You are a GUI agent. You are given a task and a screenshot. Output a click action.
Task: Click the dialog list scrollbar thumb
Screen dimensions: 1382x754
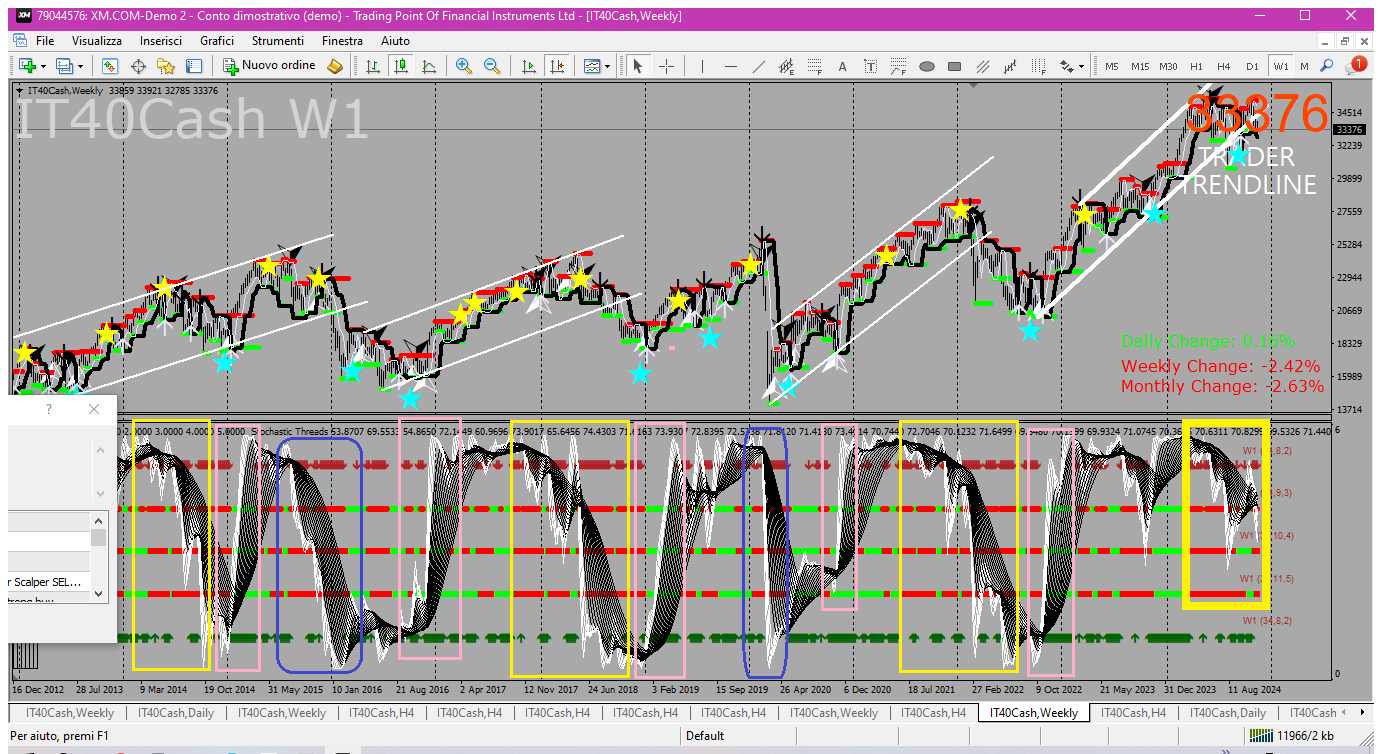coord(98,538)
